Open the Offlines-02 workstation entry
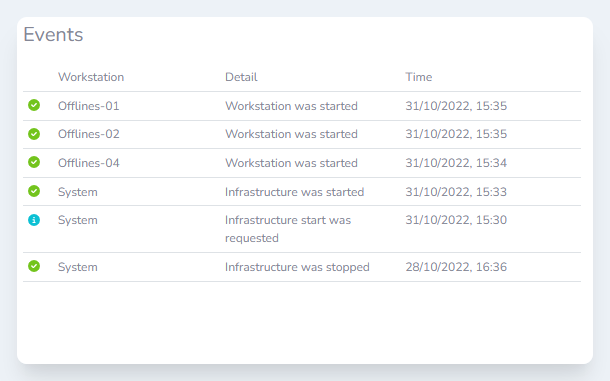 [x=89, y=134]
